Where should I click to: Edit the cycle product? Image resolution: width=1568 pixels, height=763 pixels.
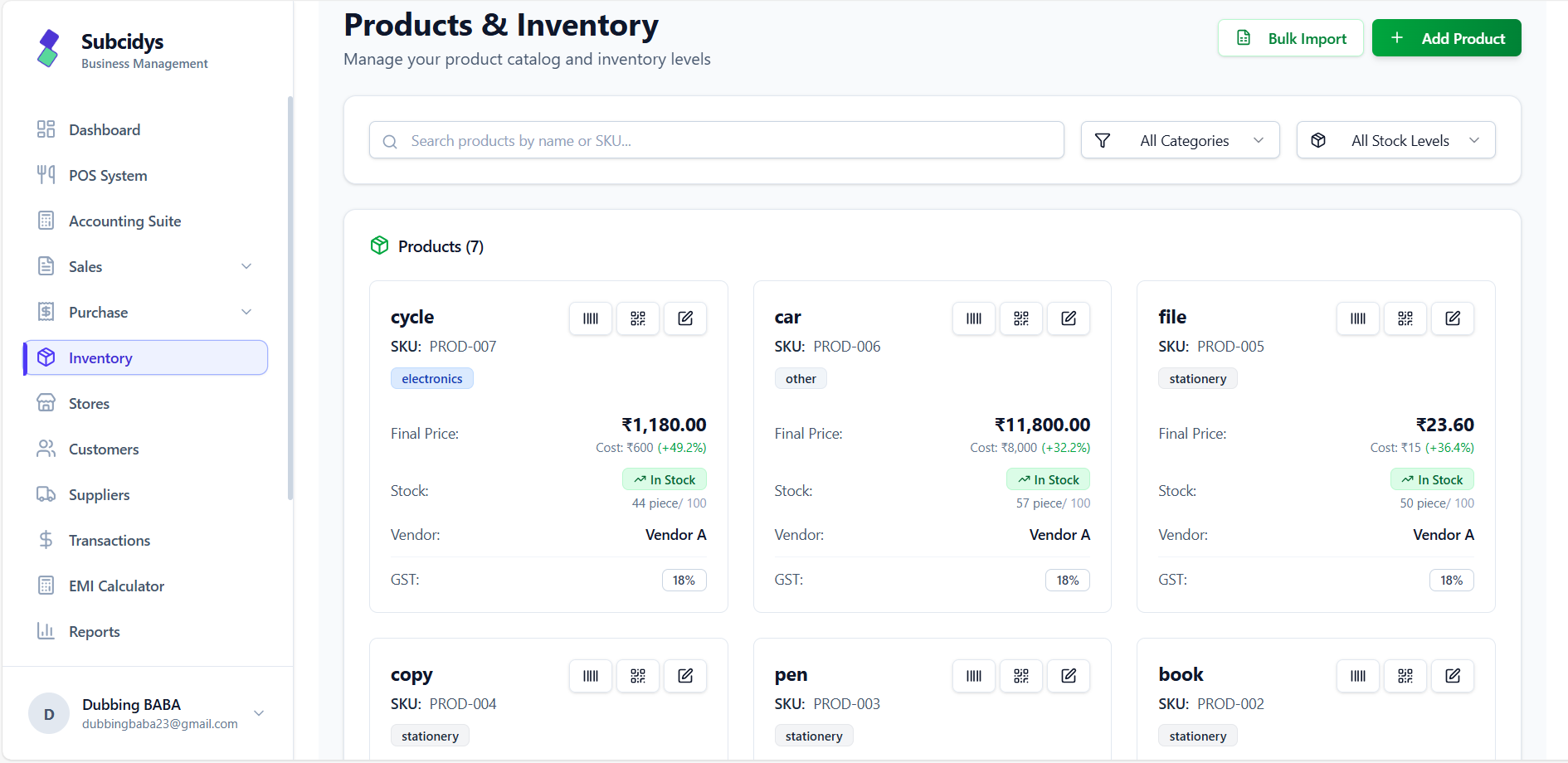tap(685, 318)
